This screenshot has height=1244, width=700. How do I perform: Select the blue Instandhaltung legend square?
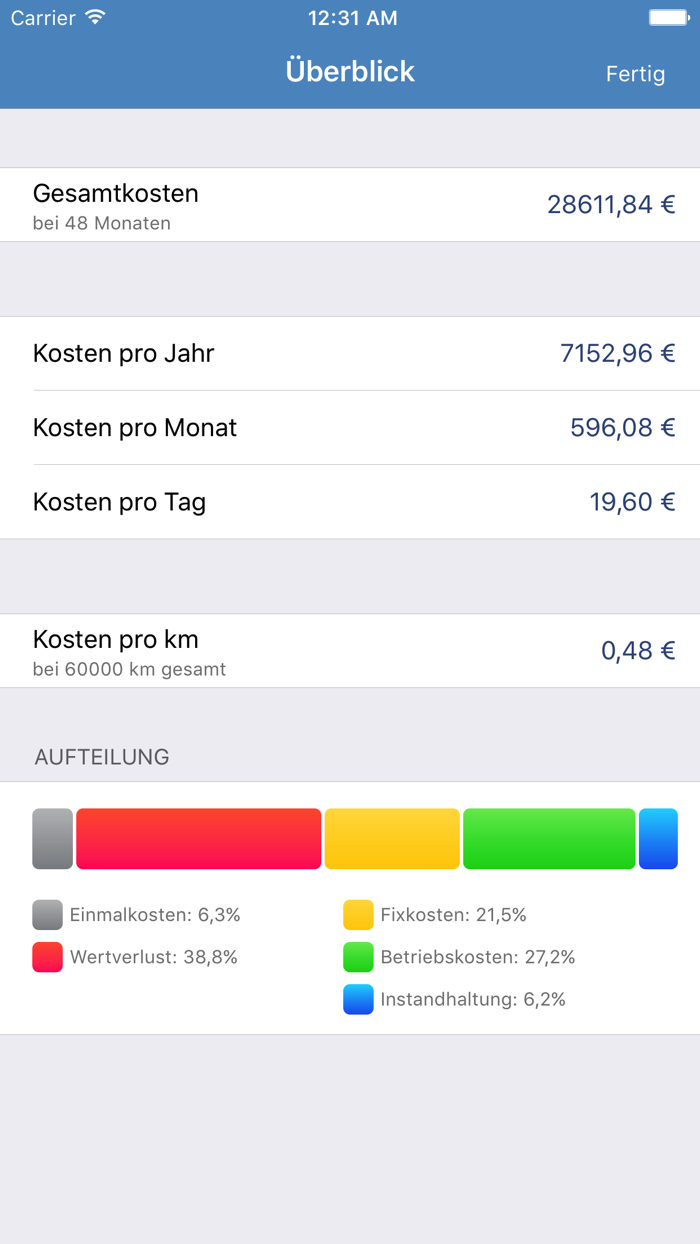pyautogui.click(x=358, y=1000)
